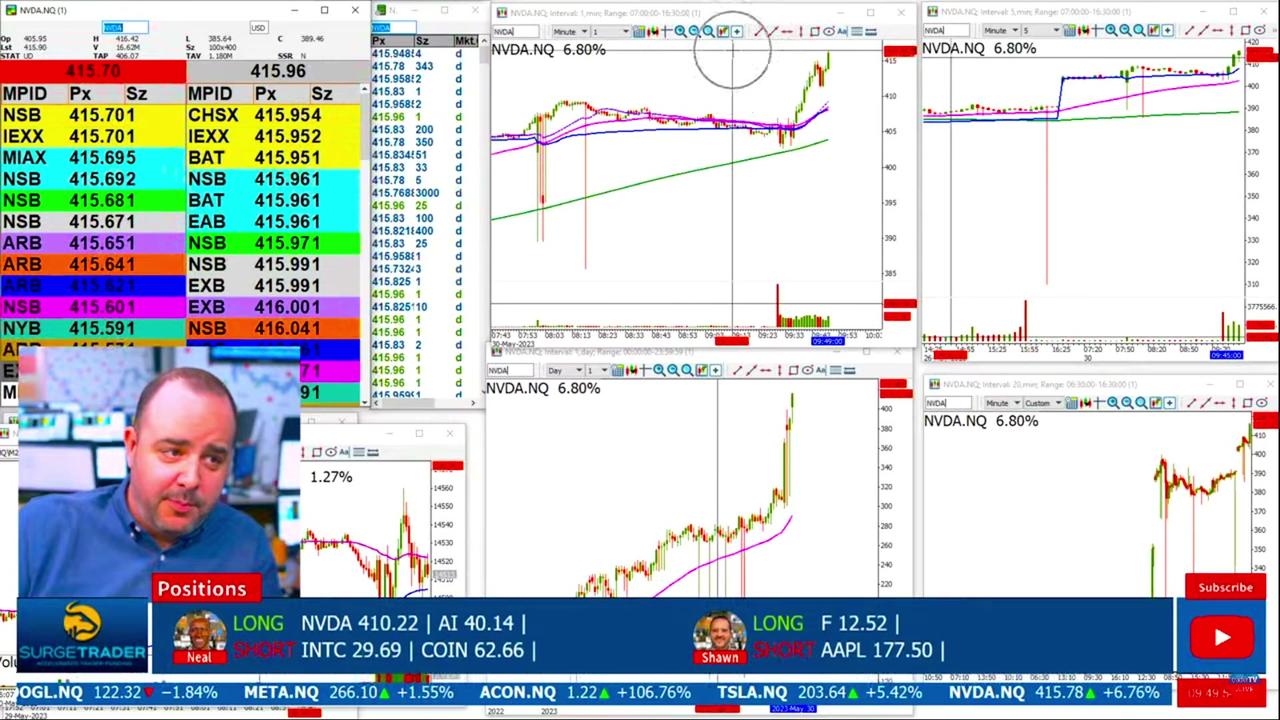Click the 415.96 ask price box
Image resolution: width=1280 pixels, height=720 pixels.
[x=277, y=72]
